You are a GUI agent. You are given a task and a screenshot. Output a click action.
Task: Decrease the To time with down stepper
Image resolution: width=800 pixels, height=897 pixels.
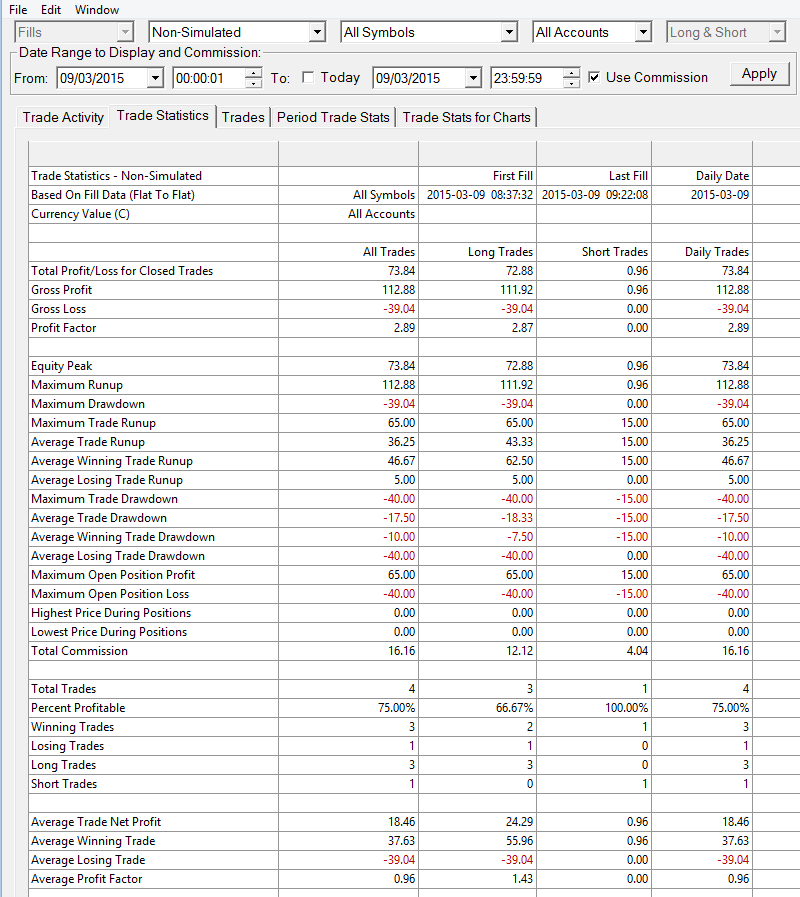(x=571, y=83)
